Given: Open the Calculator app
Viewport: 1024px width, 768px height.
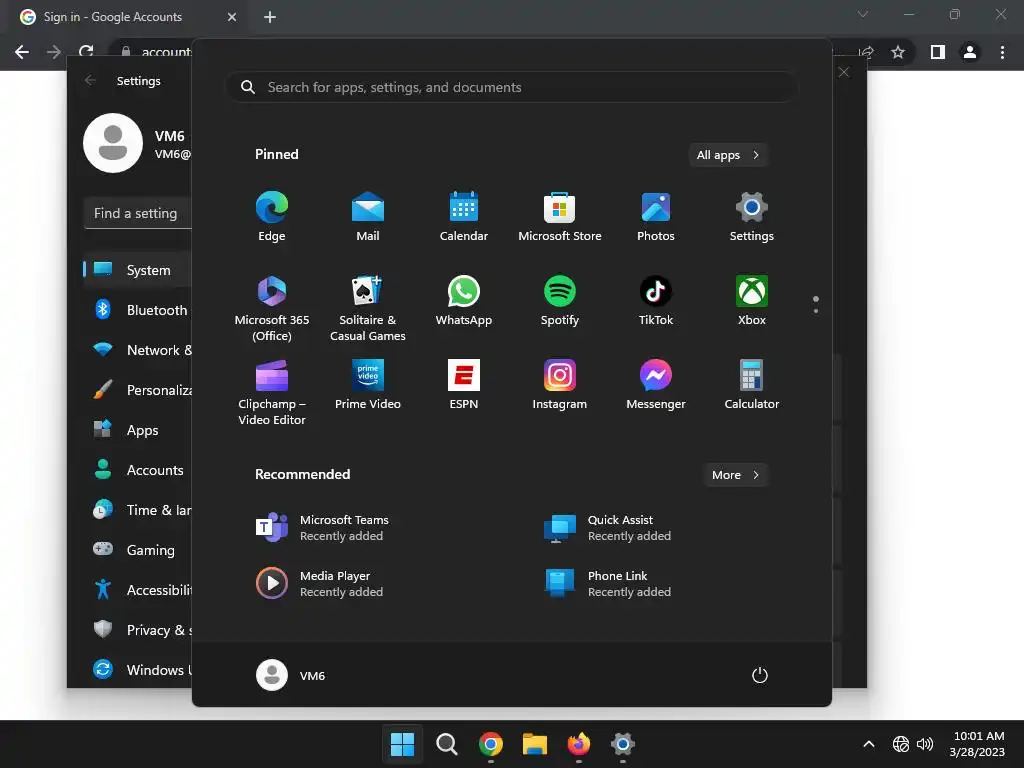Looking at the screenshot, I should pos(752,385).
